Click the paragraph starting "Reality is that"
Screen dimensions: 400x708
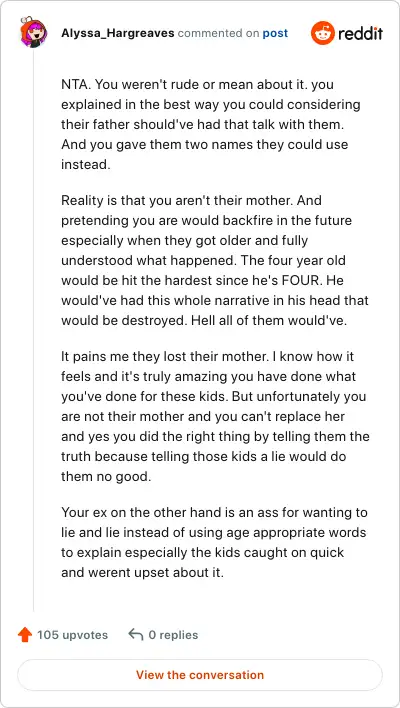click(215, 260)
